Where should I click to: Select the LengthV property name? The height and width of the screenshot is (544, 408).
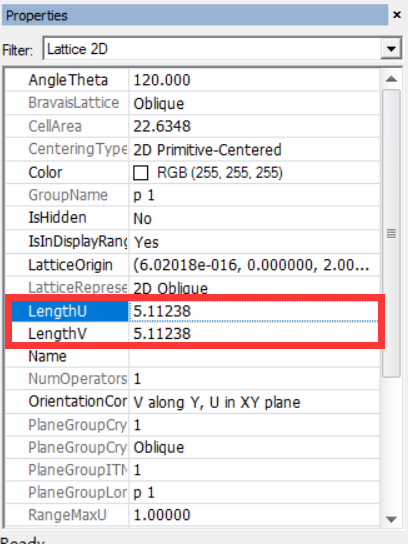pos(58,334)
